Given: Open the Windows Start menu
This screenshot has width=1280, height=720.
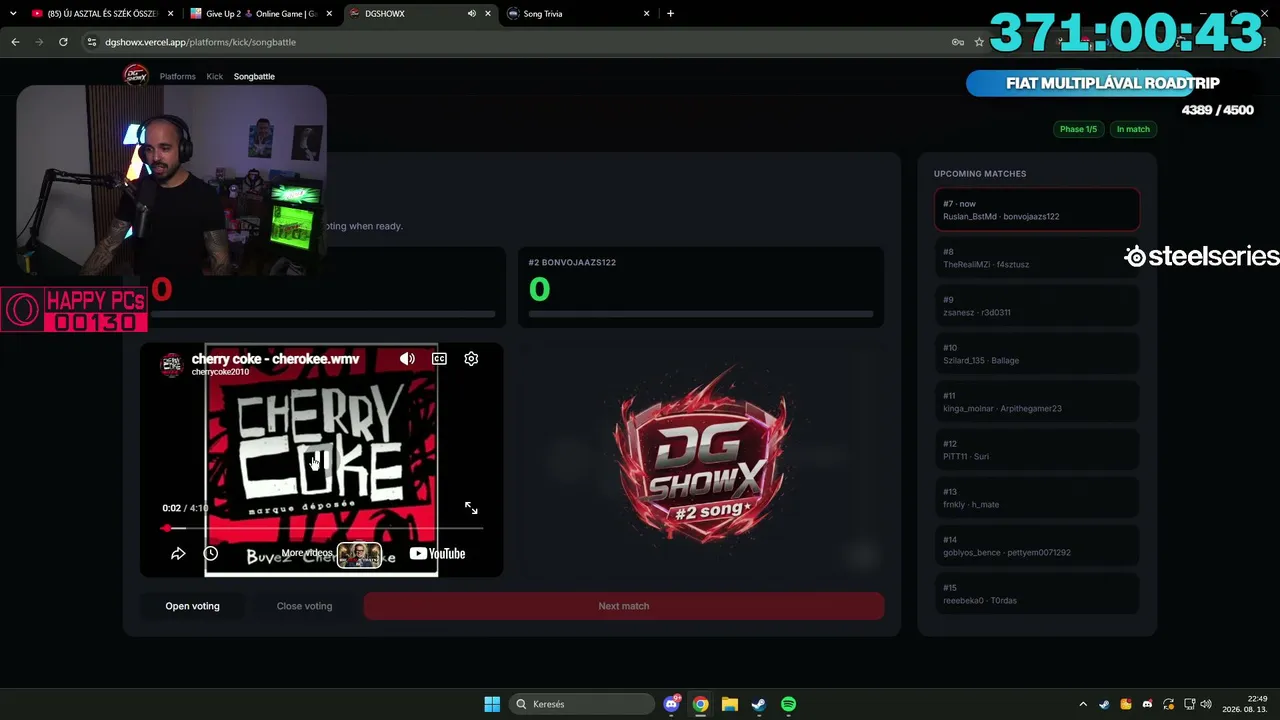Looking at the screenshot, I should 492,704.
